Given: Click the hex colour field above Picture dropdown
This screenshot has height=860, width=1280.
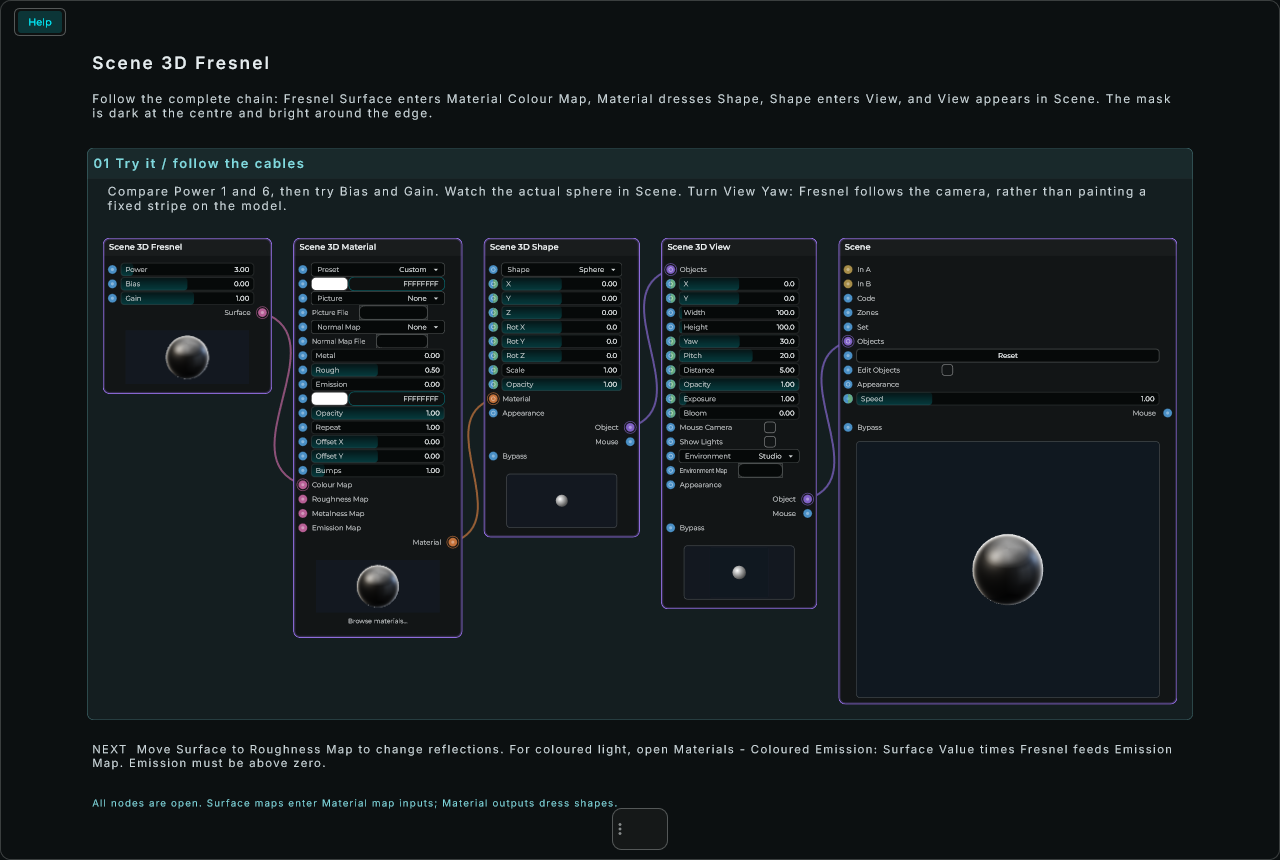Looking at the screenshot, I should (x=397, y=284).
